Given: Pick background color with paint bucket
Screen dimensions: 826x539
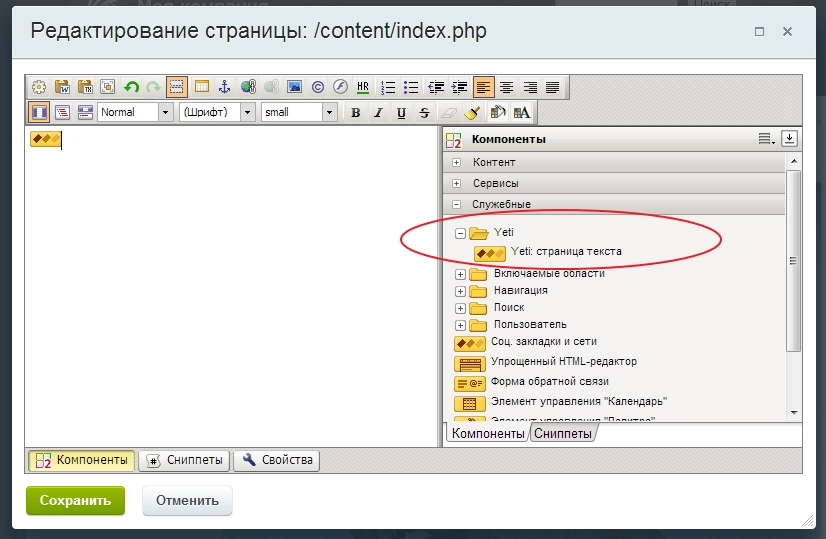Looking at the screenshot, I should [497, 112].
